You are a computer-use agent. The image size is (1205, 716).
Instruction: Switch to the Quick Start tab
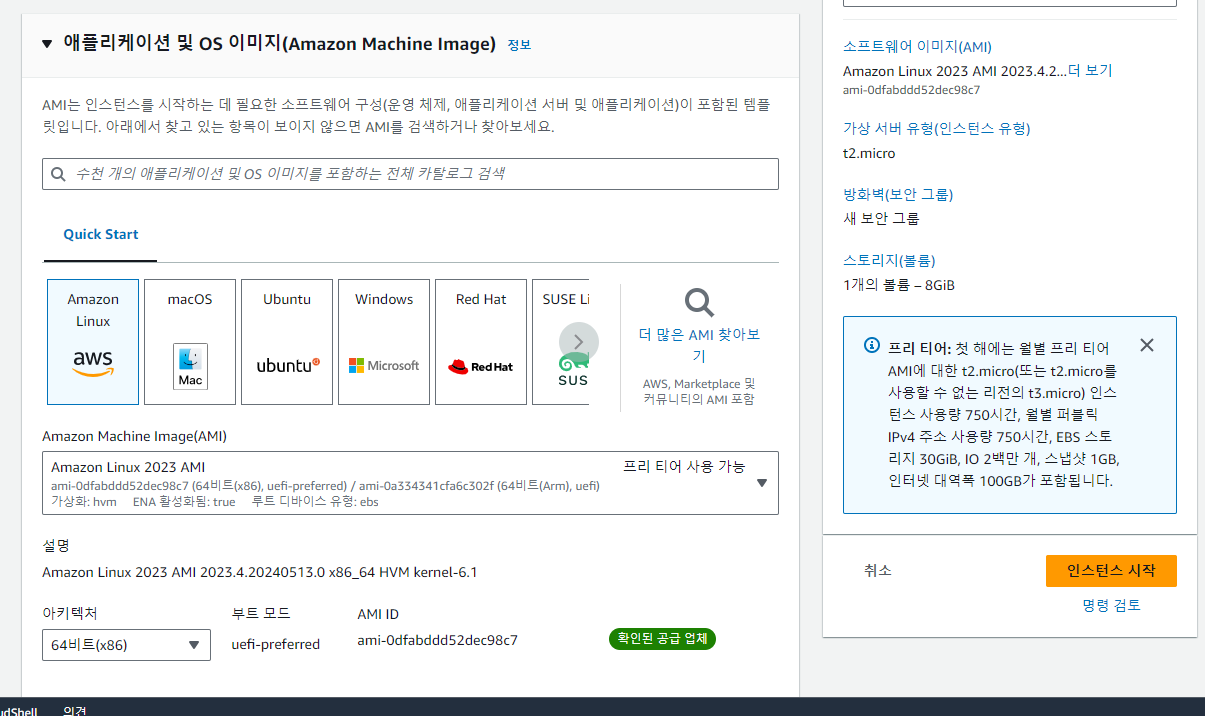pos(101,234)
